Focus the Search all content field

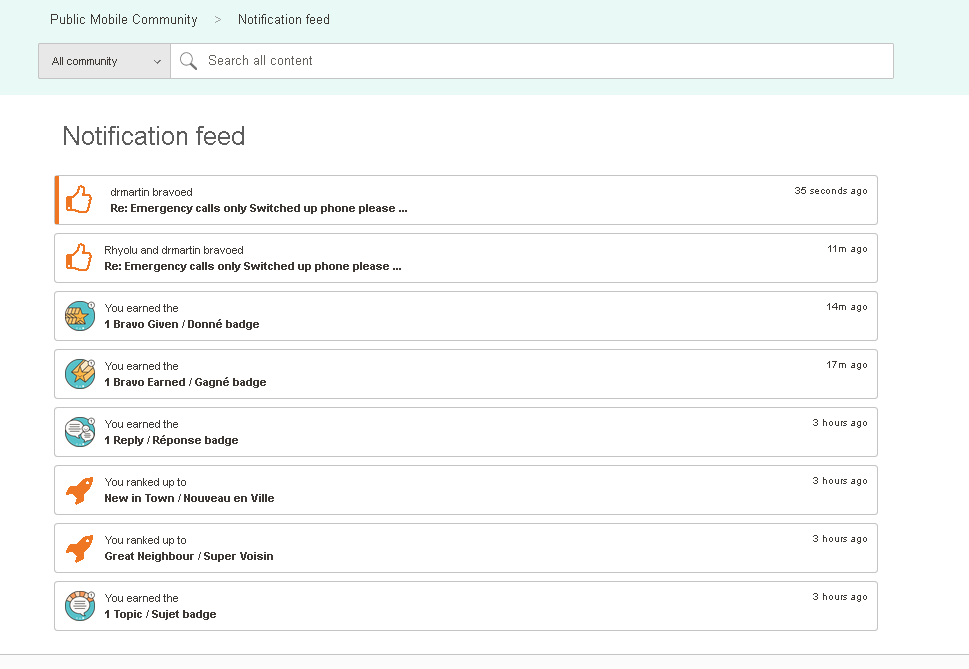(x=540, y=61)
